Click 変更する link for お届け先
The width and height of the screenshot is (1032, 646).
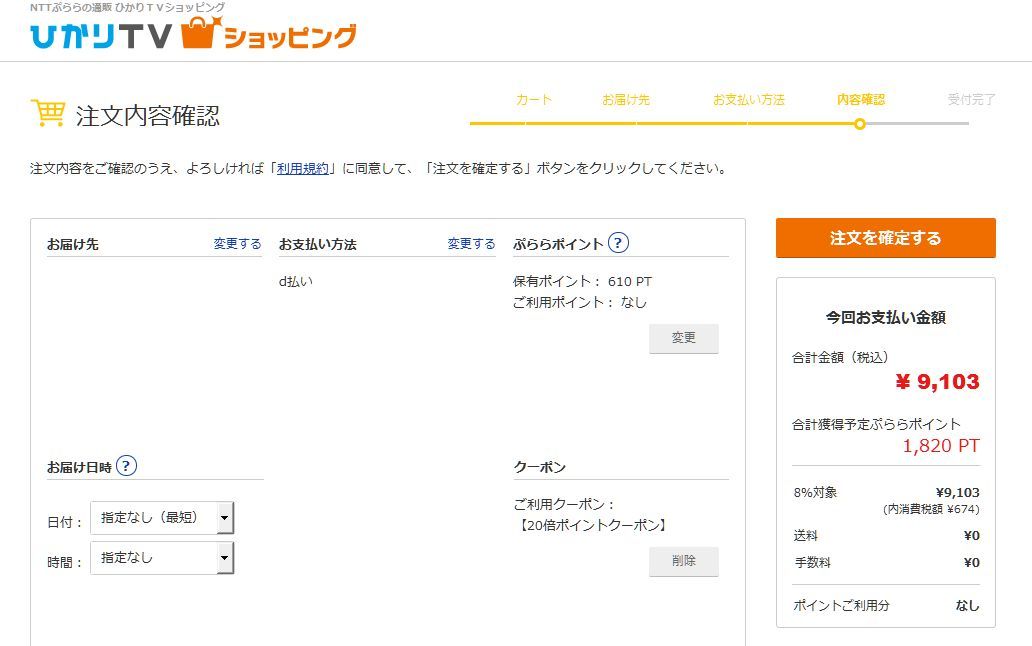pos(237,244)
